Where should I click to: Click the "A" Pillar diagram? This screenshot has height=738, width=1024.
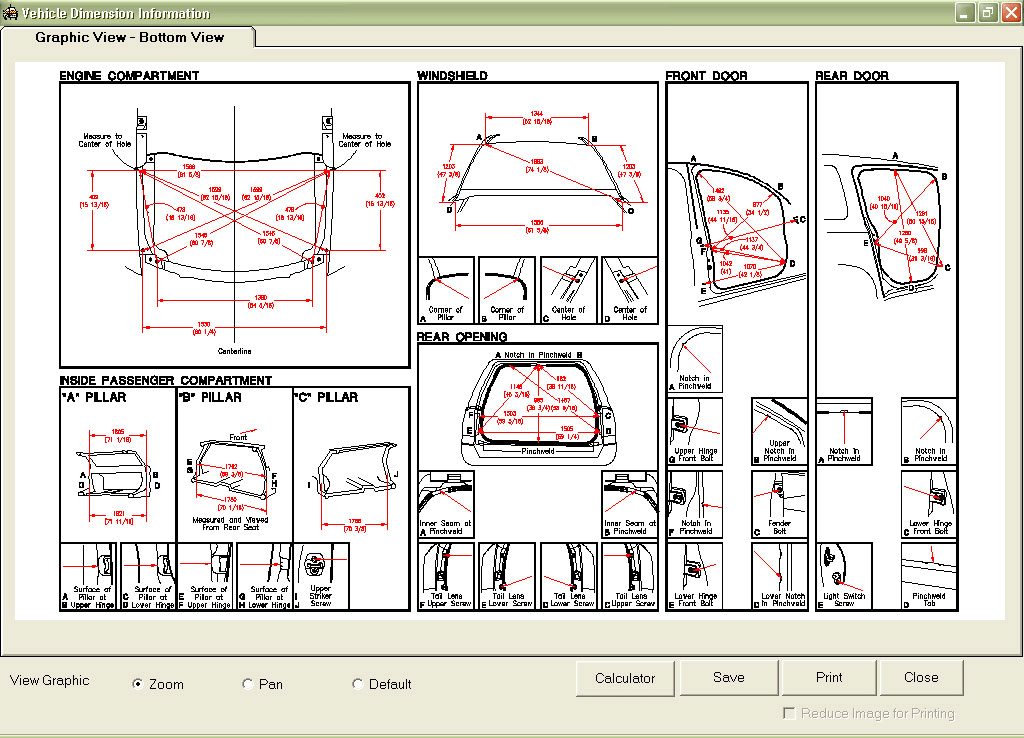click(x=118, y=465)
